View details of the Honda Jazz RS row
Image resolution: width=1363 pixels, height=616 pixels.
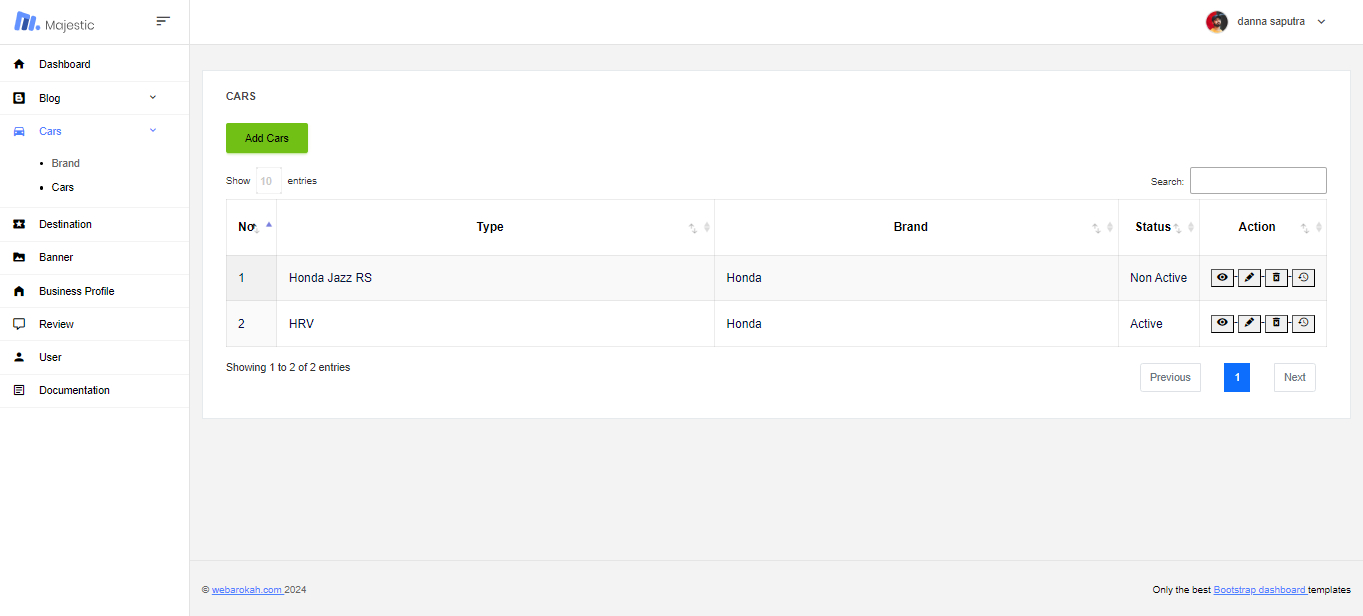click(x=1222, y=278)
